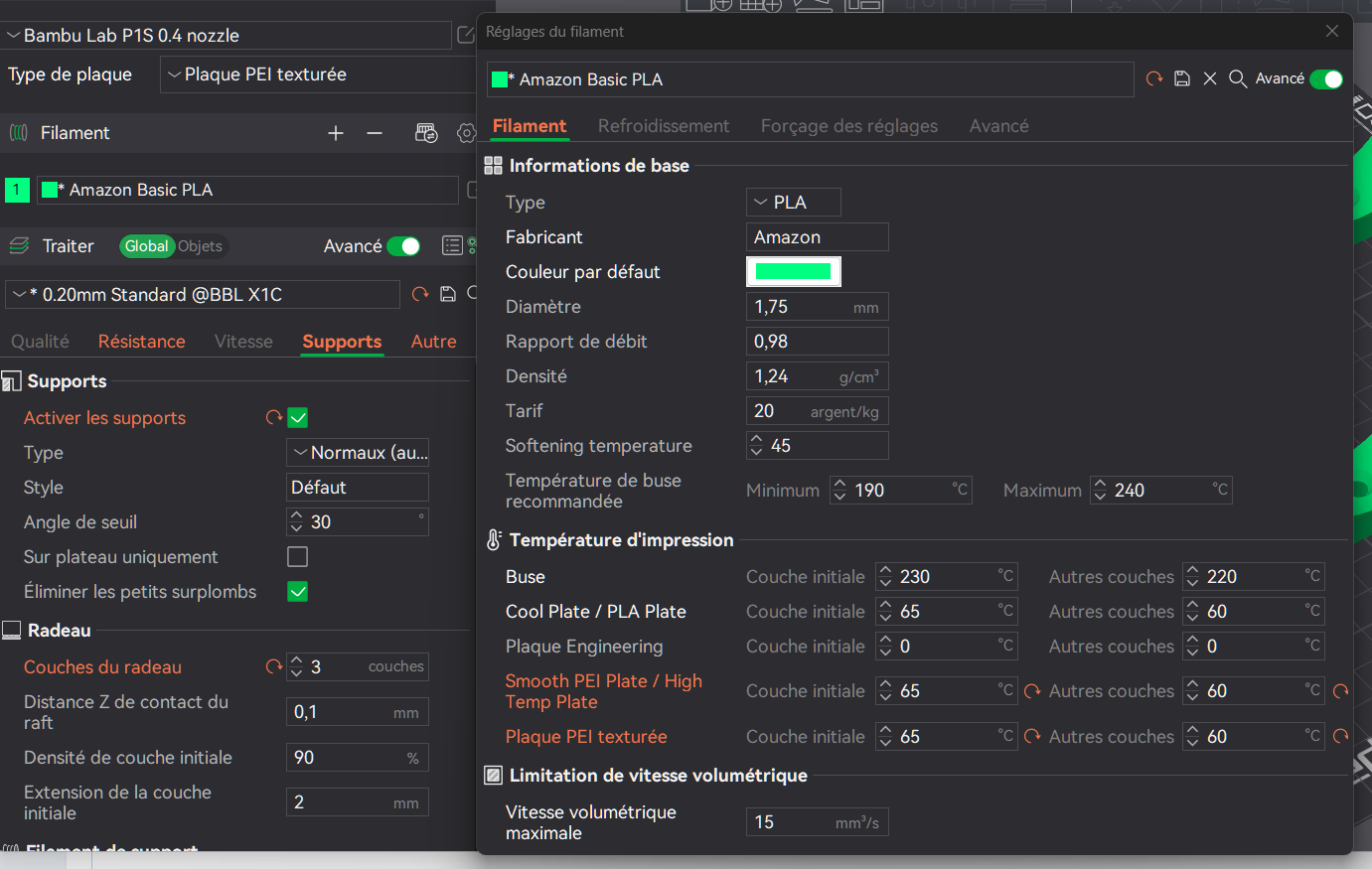Open the Plaque PEI texturée plate dropdown

[318, 74]
